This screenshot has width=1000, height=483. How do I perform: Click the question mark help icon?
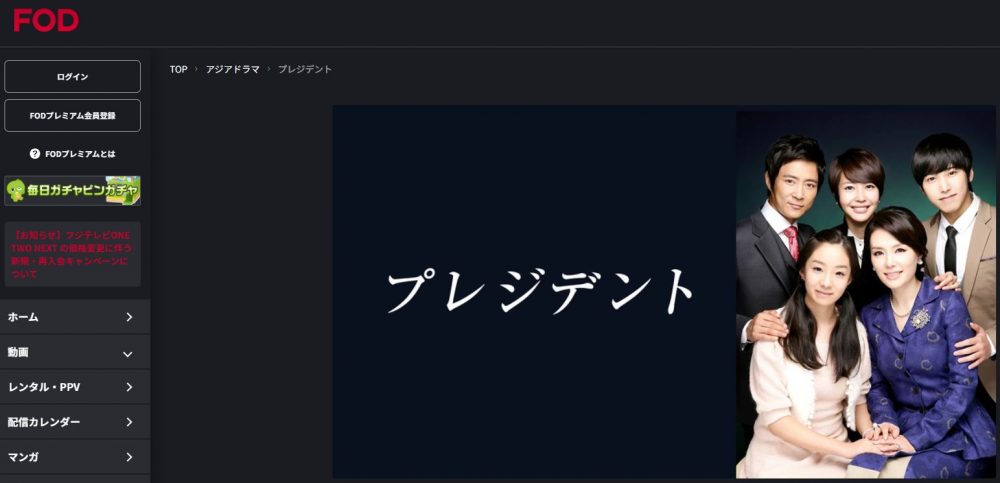(35, 154)
